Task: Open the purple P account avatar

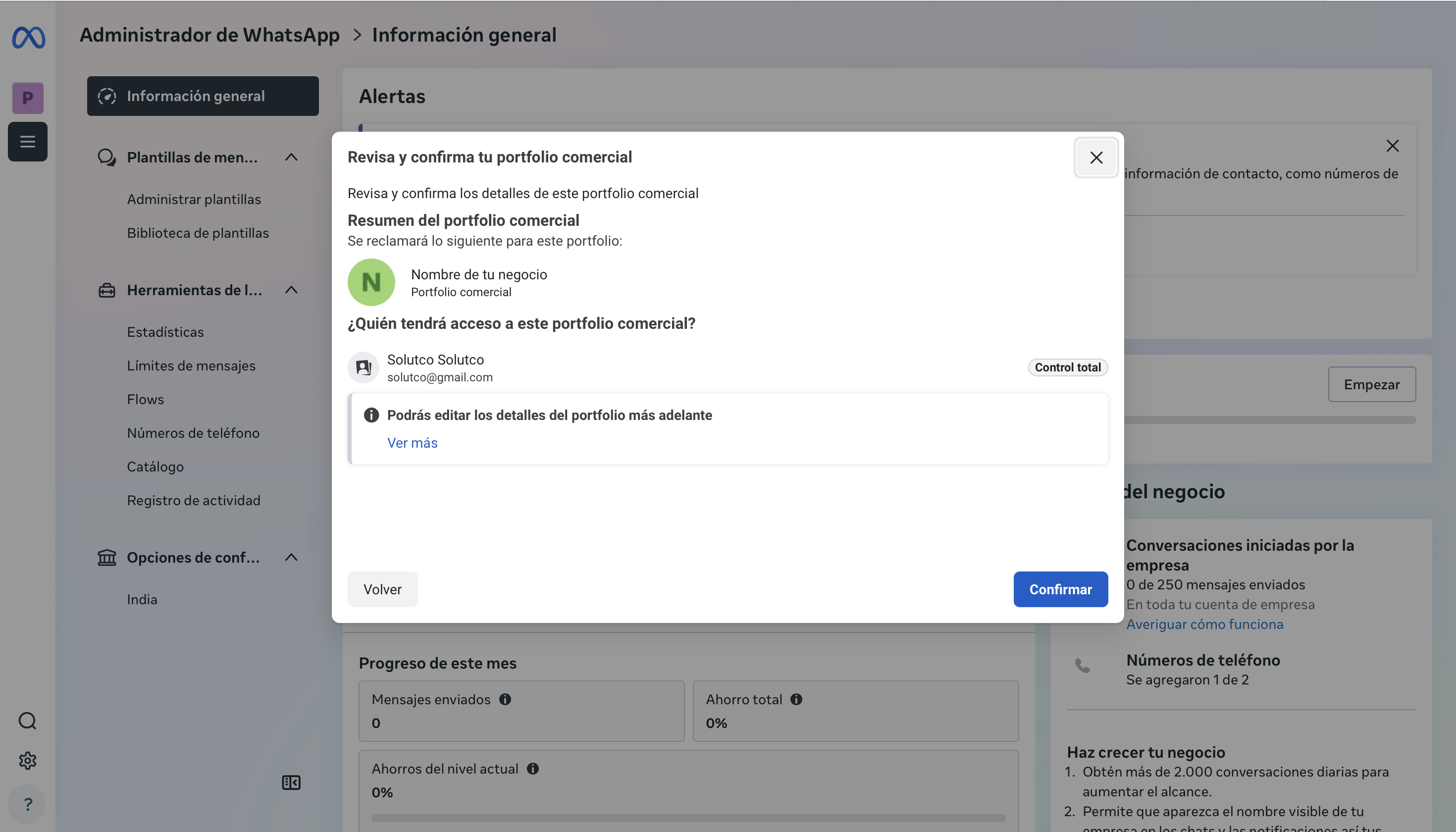Action: tap(27, 98)
